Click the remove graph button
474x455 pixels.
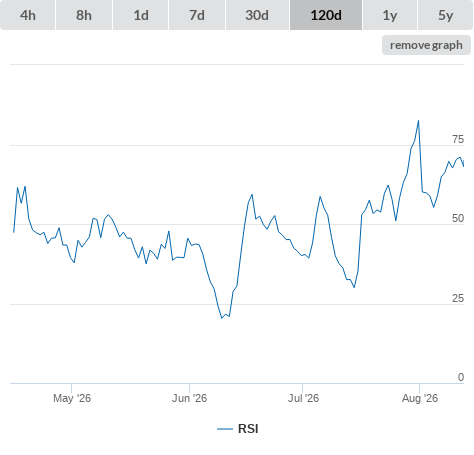426,45
